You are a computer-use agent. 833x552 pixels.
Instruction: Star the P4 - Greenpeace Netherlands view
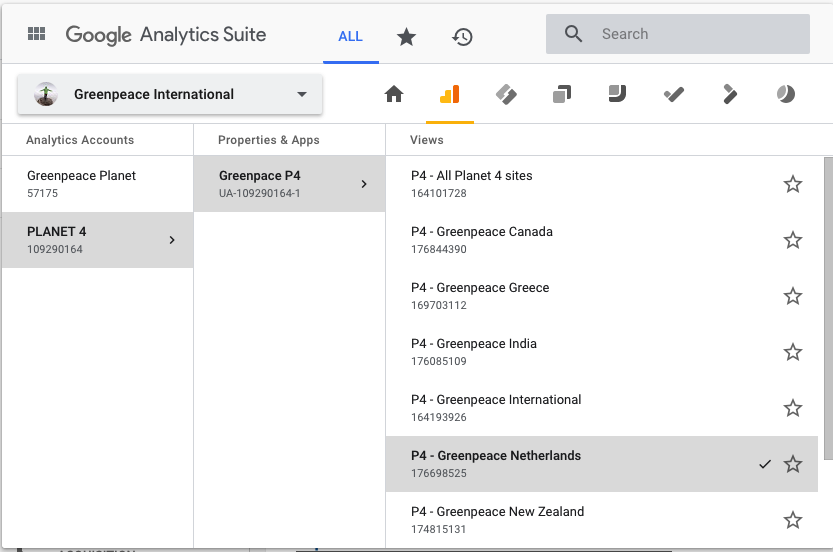(793, 464)
